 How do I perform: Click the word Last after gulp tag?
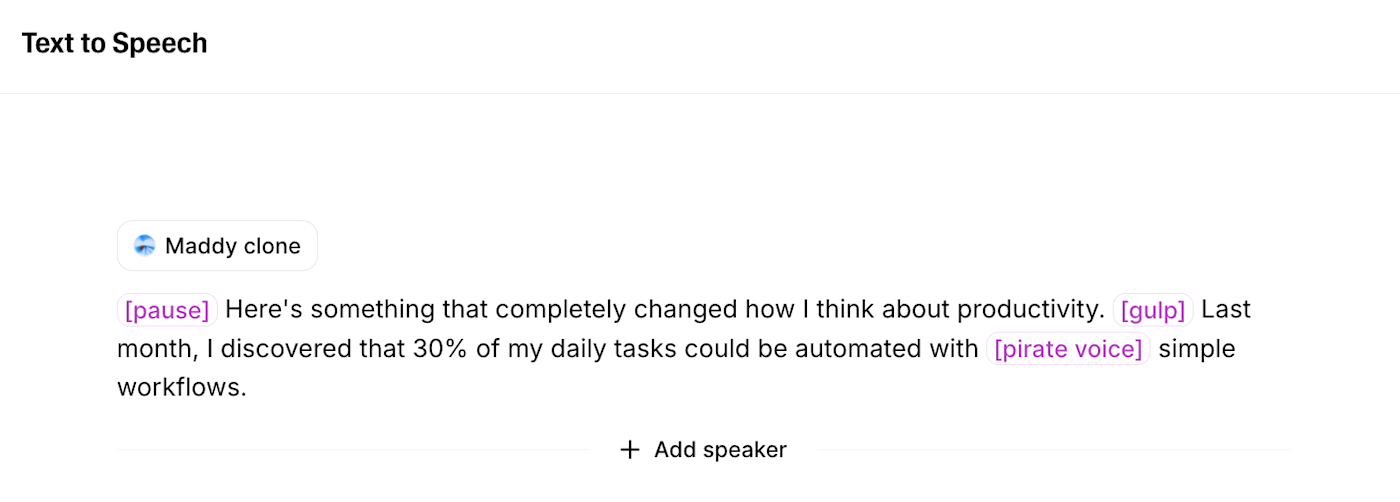[1226, 310]
